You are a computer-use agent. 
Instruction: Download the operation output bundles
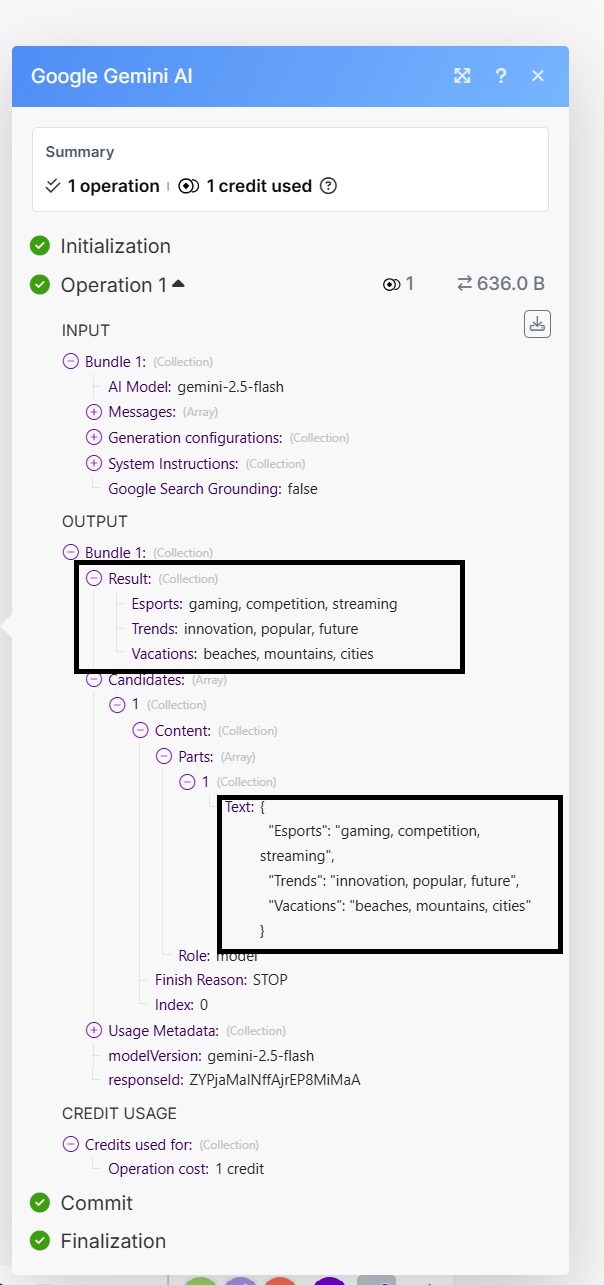(538, 324)
